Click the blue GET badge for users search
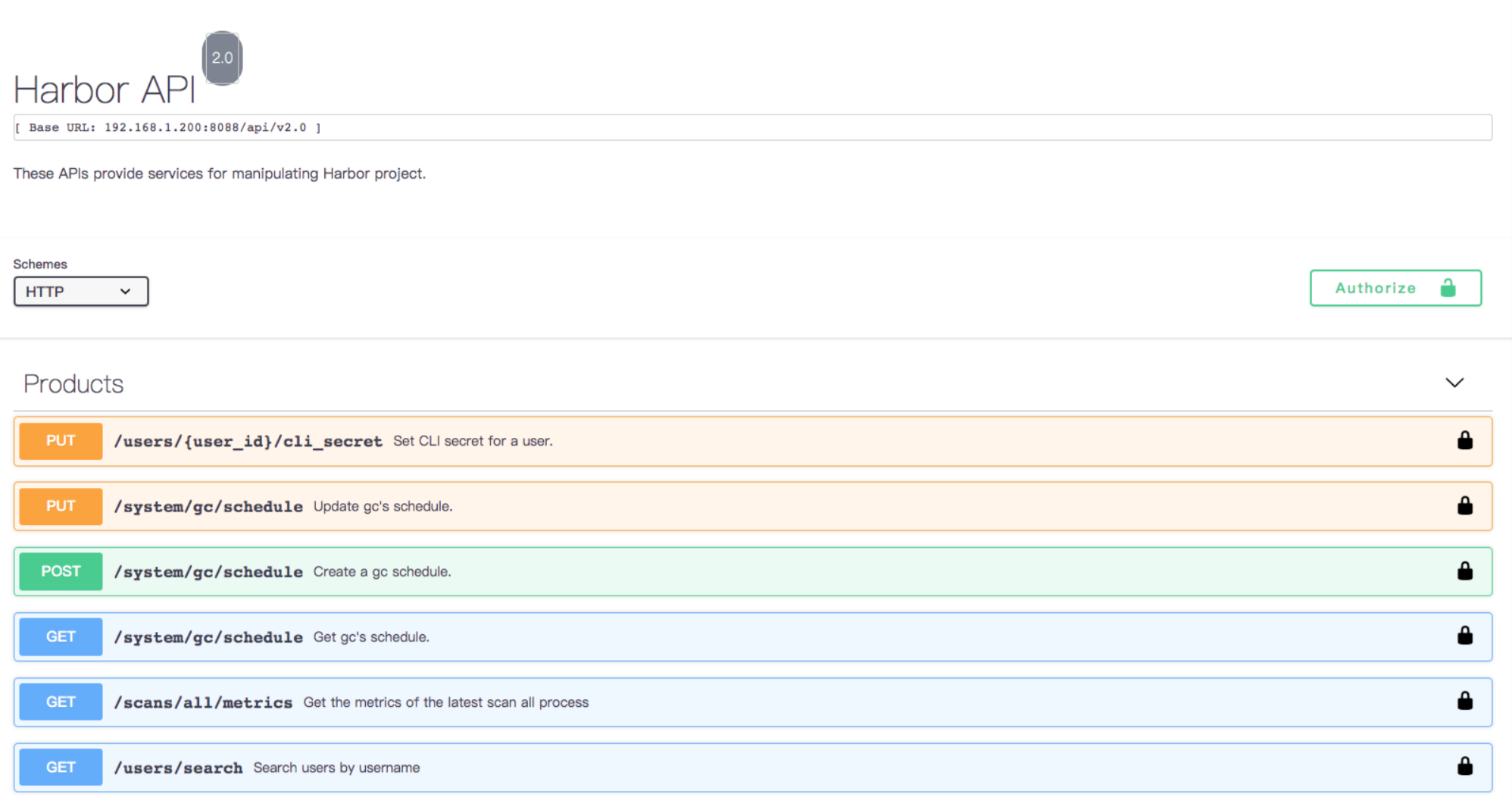The width and height of the screenshot is (1512, 797). click(x=61, y=767)
